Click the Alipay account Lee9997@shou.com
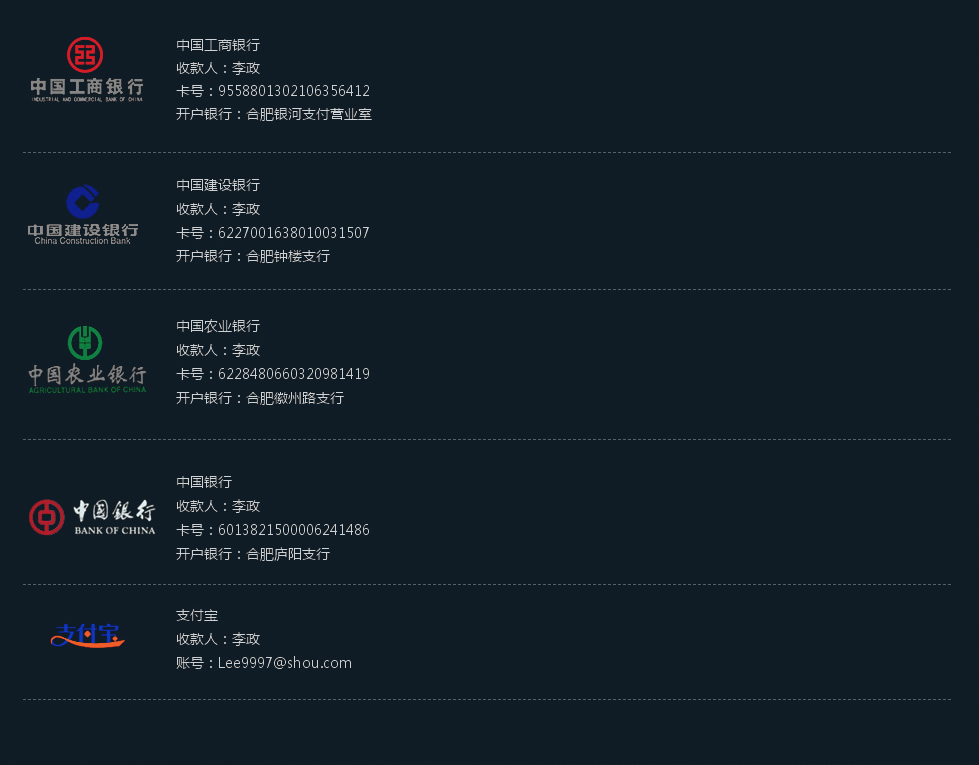 [x=284, y=663]
